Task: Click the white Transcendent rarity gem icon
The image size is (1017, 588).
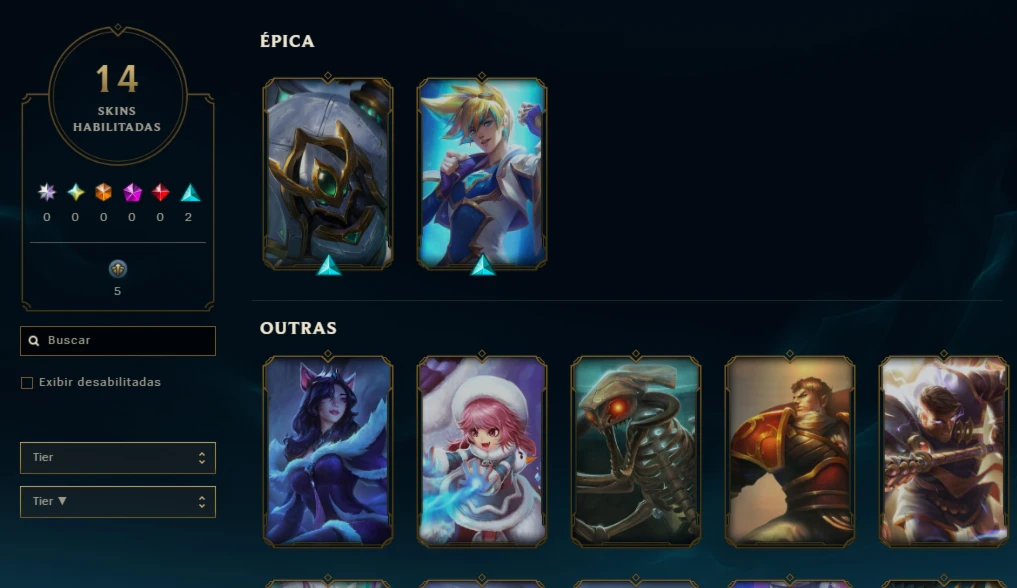Action: [x=47, y=193]
